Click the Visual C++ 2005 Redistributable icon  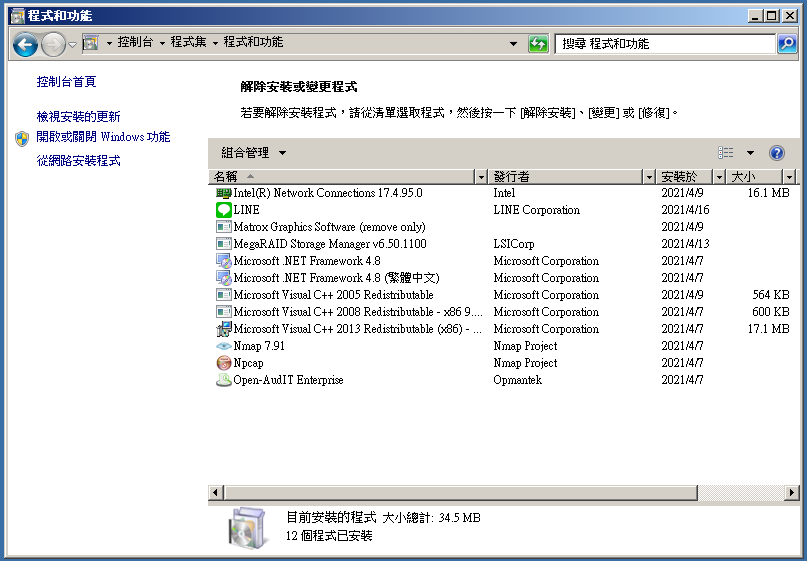point(223,295)
